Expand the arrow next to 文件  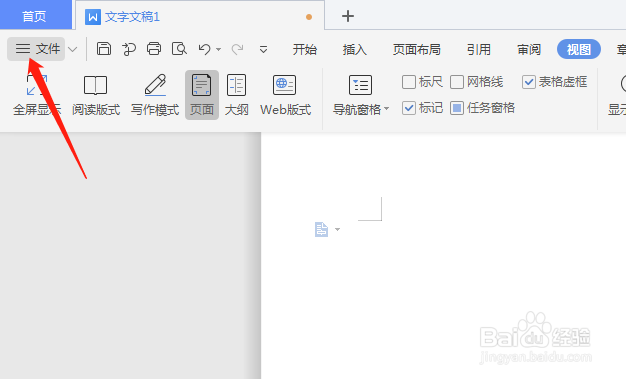tap(73, 50)
